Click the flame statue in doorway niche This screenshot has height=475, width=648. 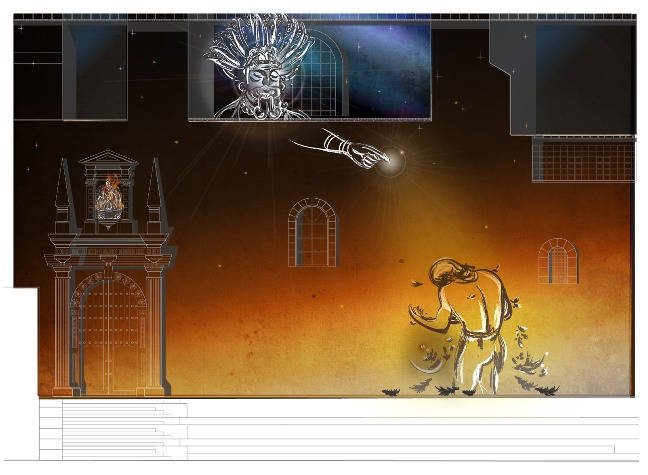coord(110,196)
